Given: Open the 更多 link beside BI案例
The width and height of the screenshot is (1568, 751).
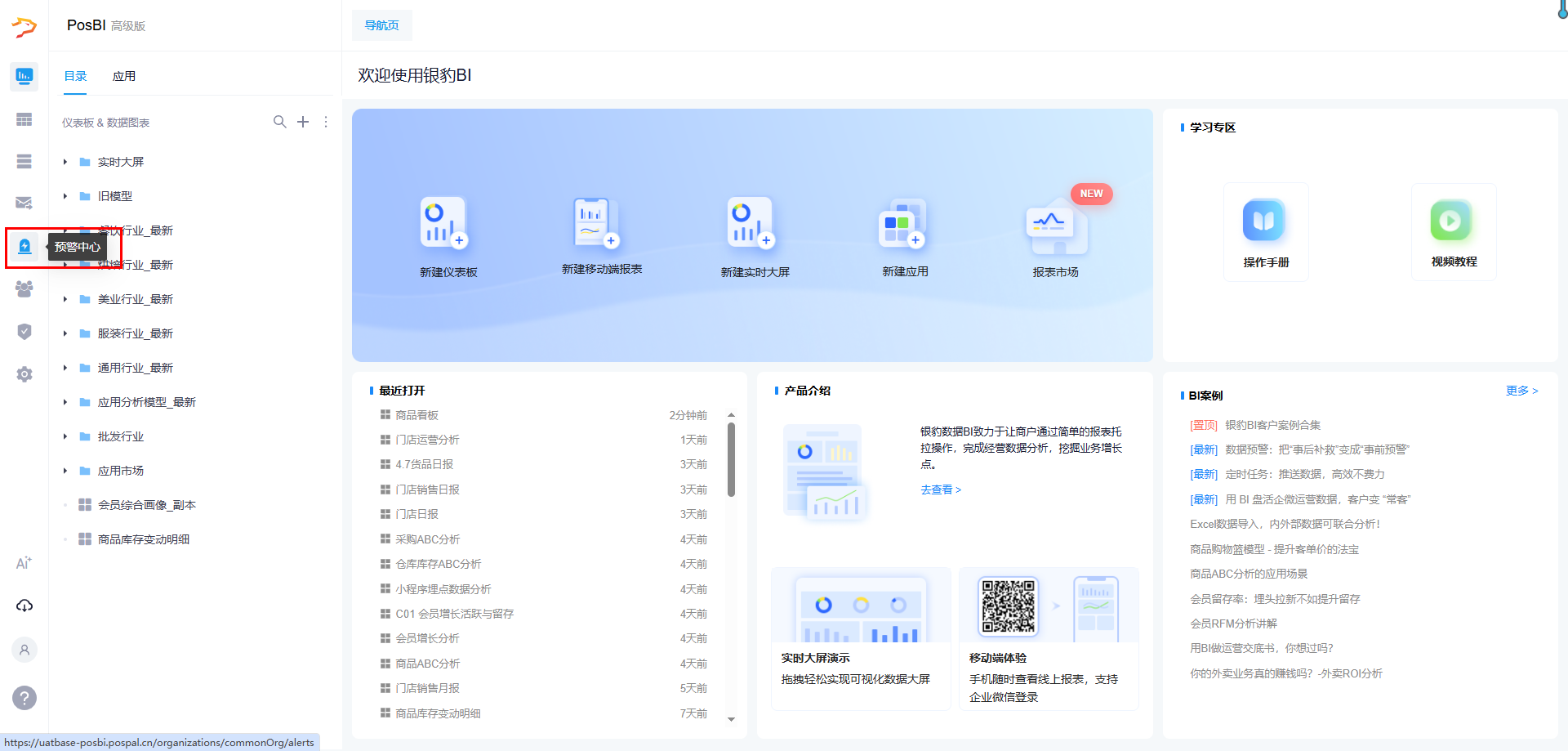Looking at the screenshot, I should 1521,391.
